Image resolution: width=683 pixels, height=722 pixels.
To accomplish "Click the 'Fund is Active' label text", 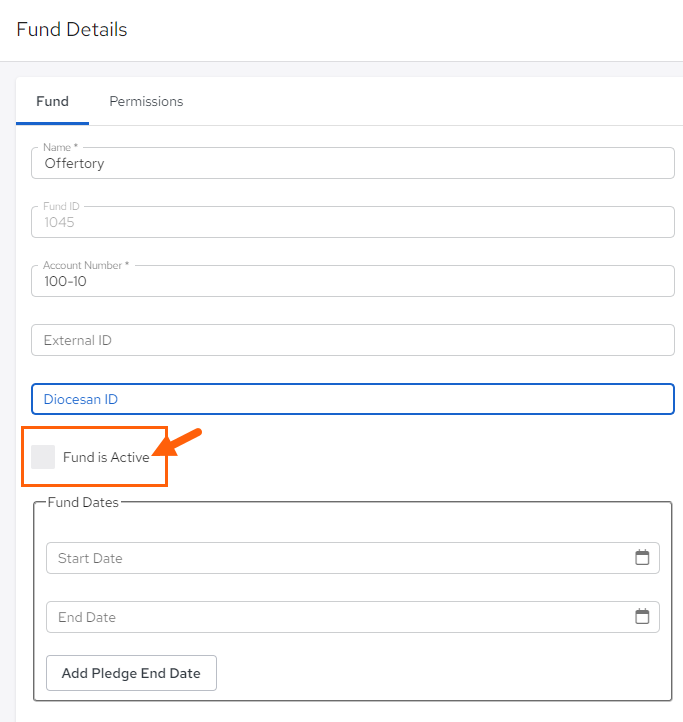I will tap(106, 457).
